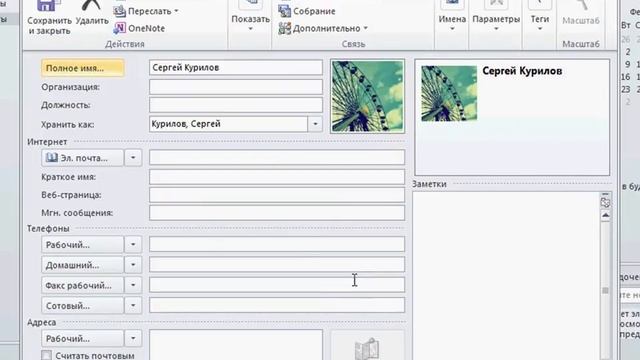The width and height of the screenshot is (640, 360).
Task: Click the Delete (Удалить) button
Action: [92, 14]
